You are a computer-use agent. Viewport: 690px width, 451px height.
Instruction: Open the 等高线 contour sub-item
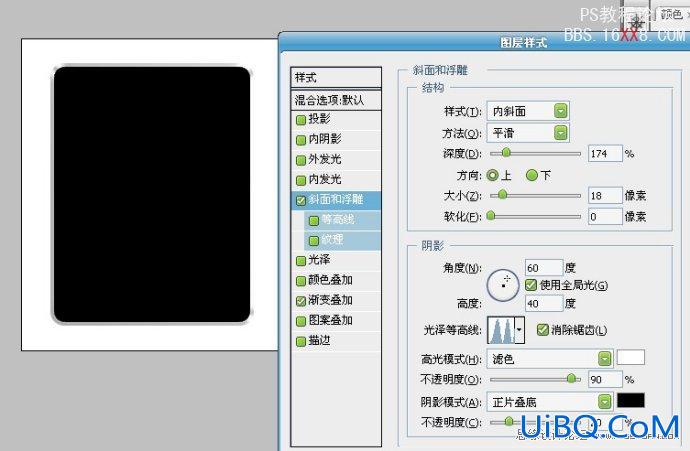pos(342,220)
